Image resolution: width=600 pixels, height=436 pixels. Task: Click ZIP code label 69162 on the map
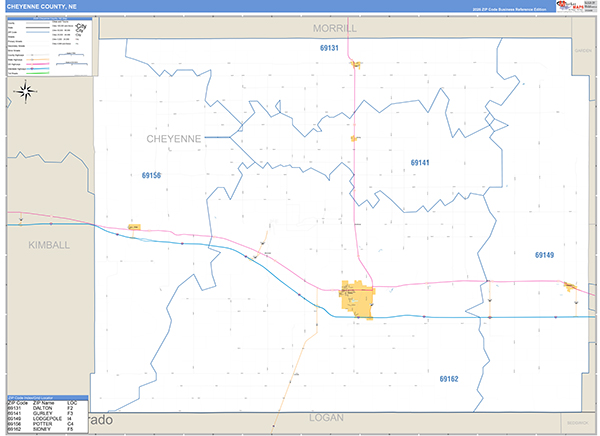[449, 379]
